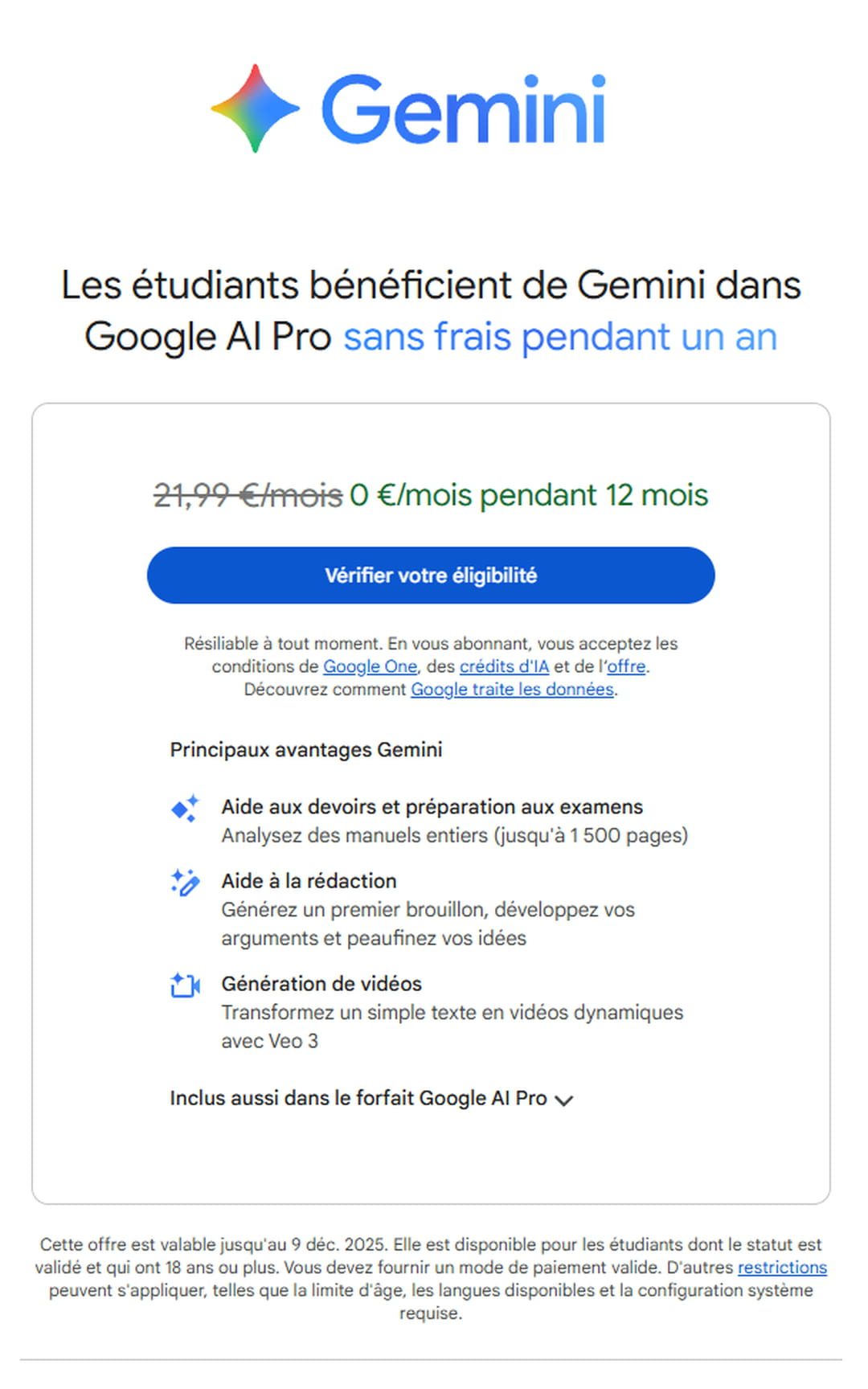Click the video camera icon for 'Génération de vidéos'
Screen dimensions: 868x1389
185,985
